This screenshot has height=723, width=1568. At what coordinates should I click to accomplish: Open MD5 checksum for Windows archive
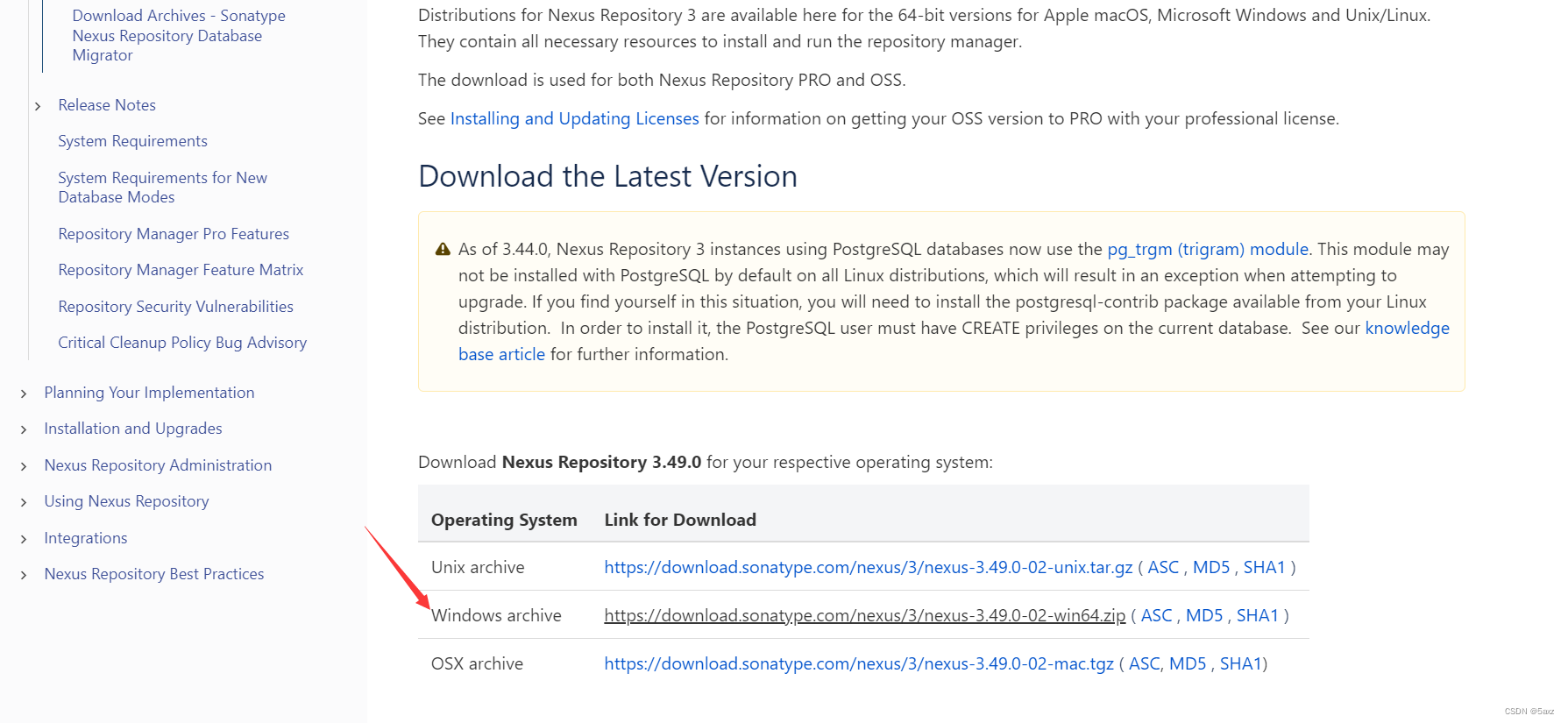point(1204,615)
